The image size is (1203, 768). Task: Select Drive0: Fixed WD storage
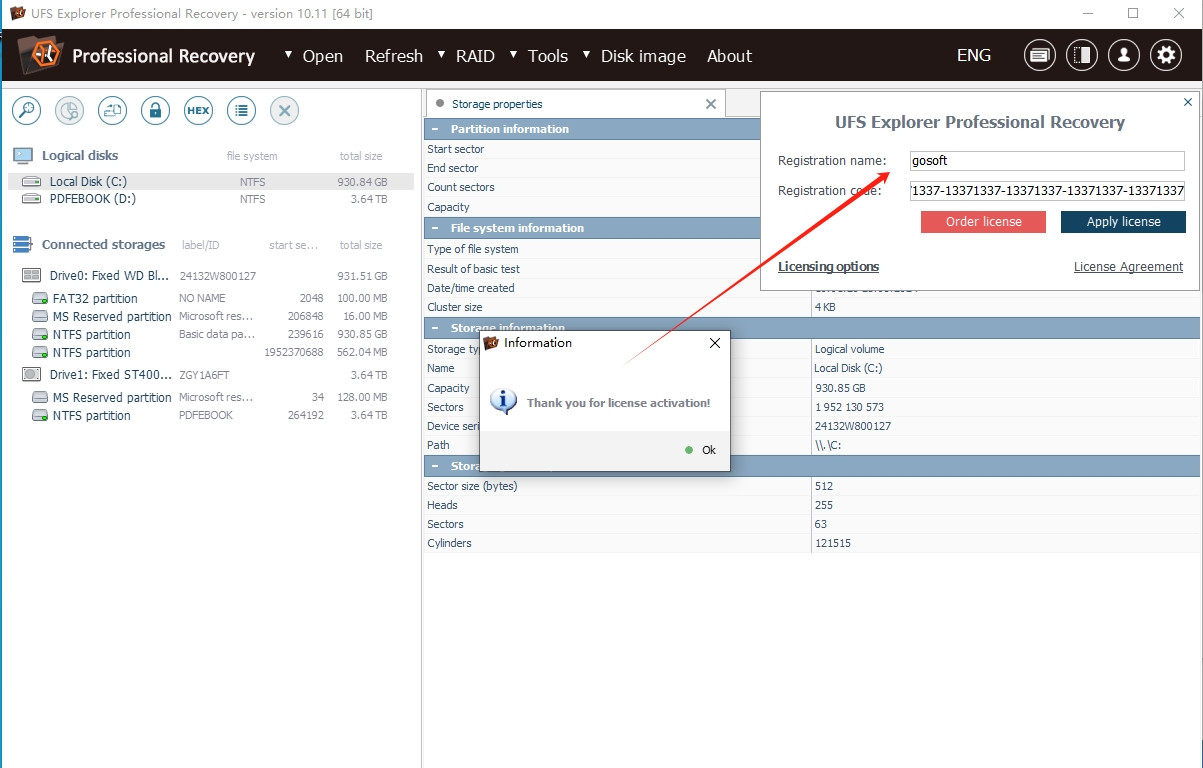211,276
